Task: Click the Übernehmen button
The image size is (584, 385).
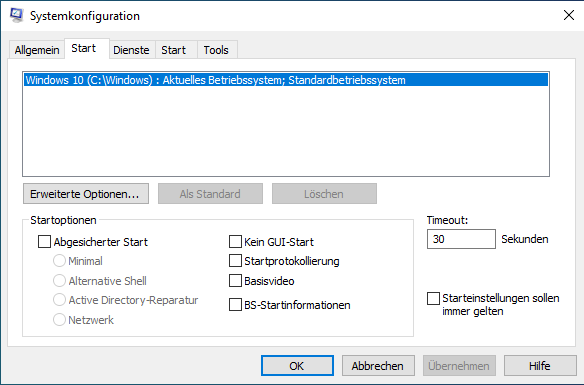Action: pos(459,366)
